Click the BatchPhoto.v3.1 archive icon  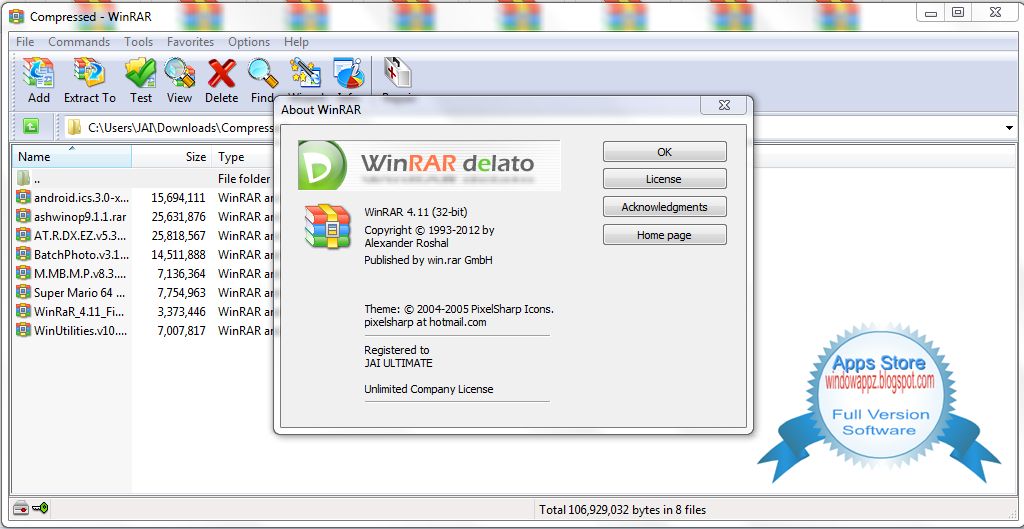click(x=24, y=254)
